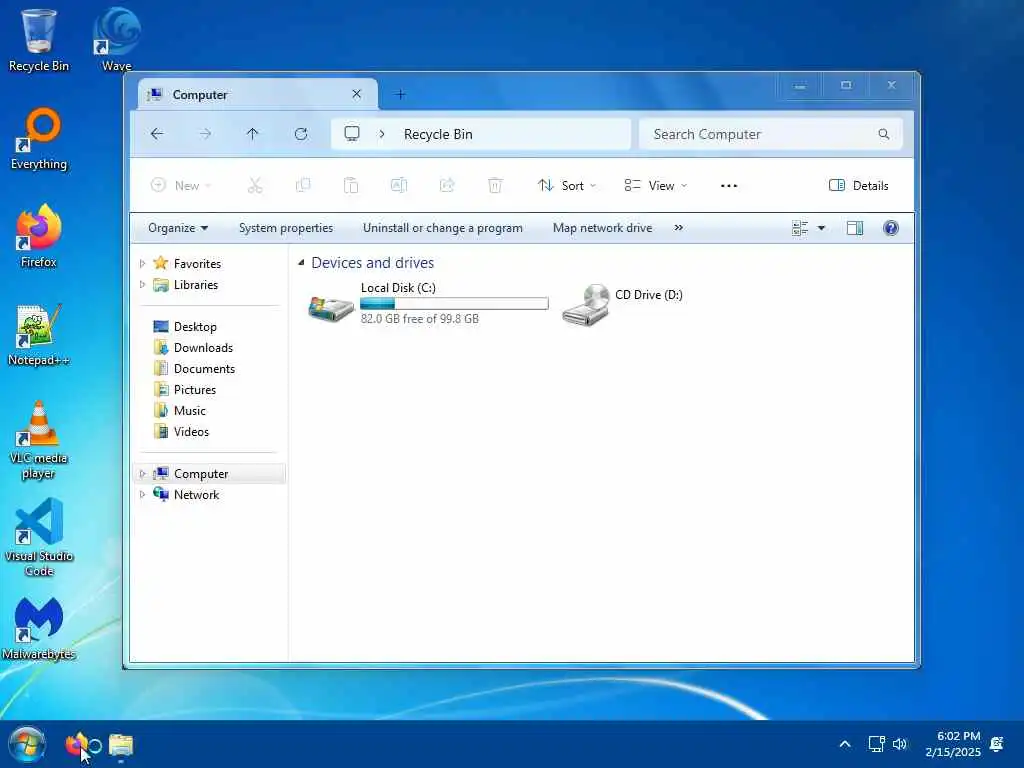Go up one folder level
This screenshot has height=768, width=1024.
tap(253, 134)
